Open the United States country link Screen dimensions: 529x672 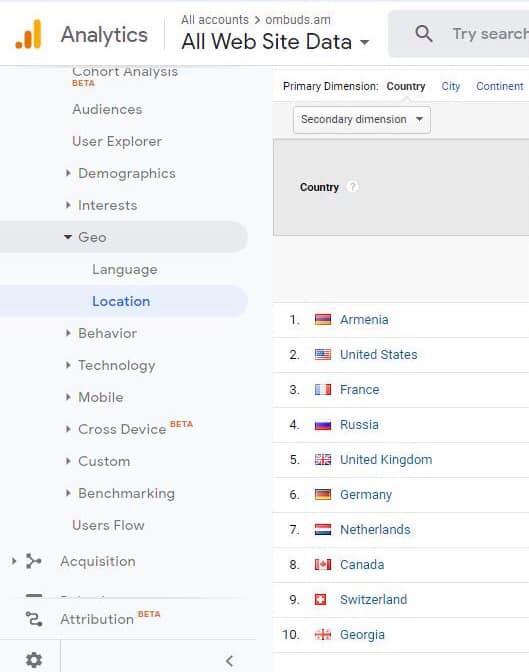click(x=379, y=355)
